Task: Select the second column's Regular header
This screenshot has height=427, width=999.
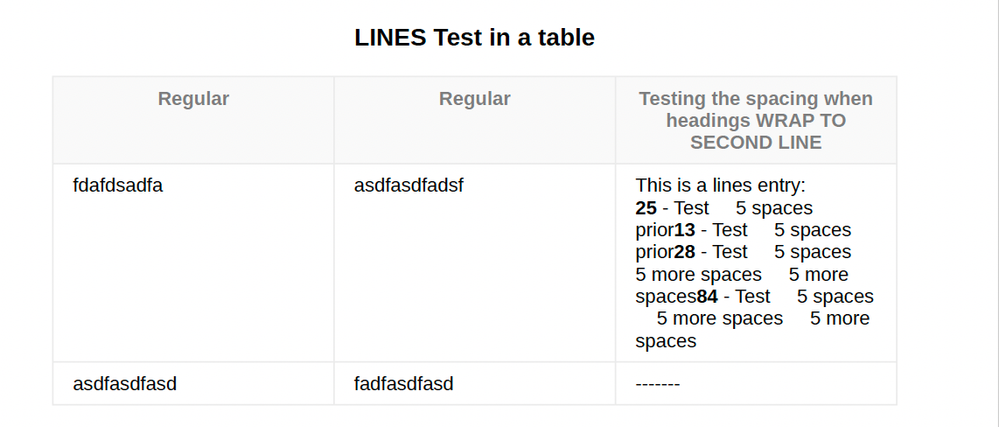Action: click(x=474, y=99)
